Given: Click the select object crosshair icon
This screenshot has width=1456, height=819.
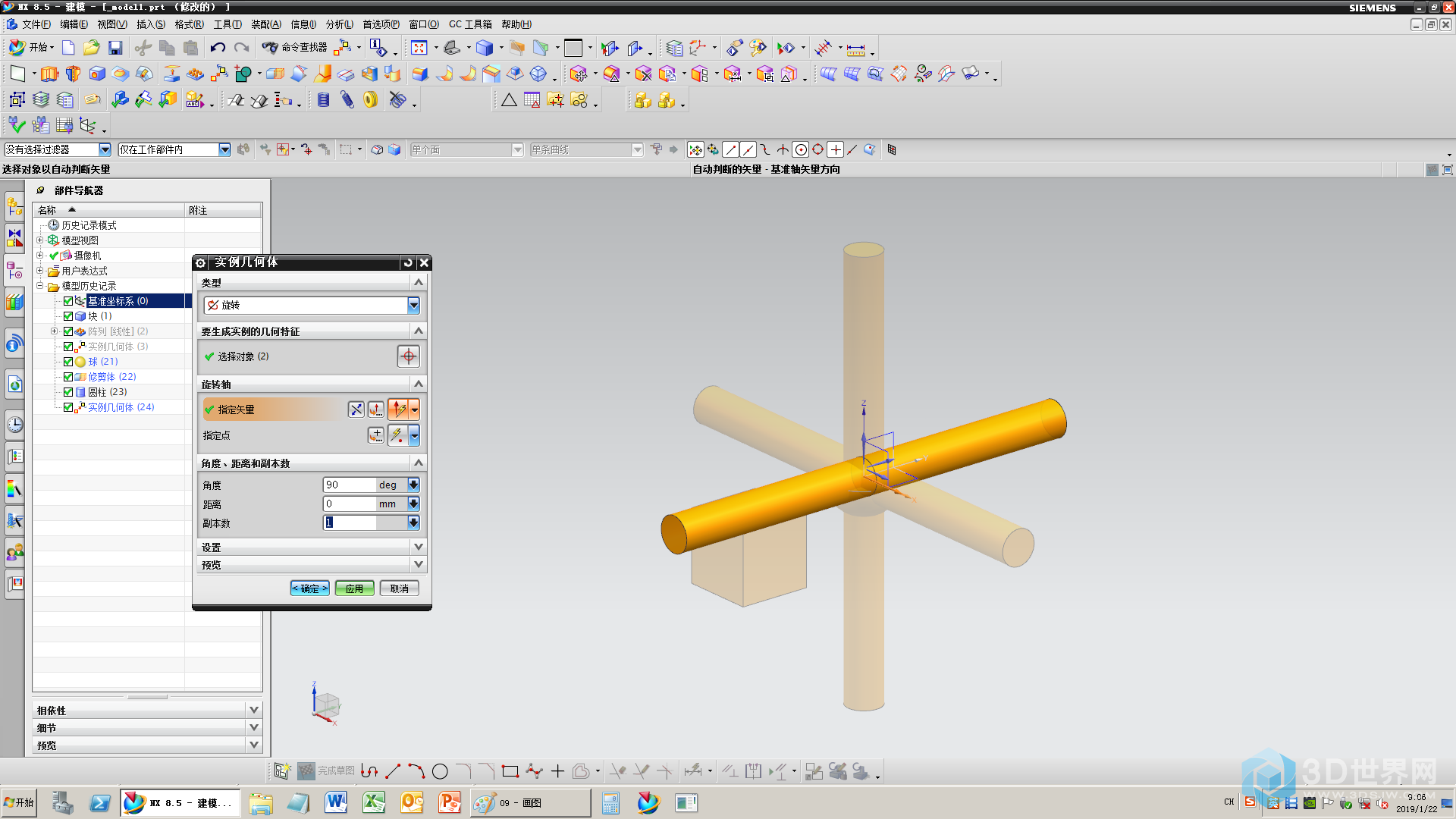Looking at the screenshot, I should tap(409, 356).
